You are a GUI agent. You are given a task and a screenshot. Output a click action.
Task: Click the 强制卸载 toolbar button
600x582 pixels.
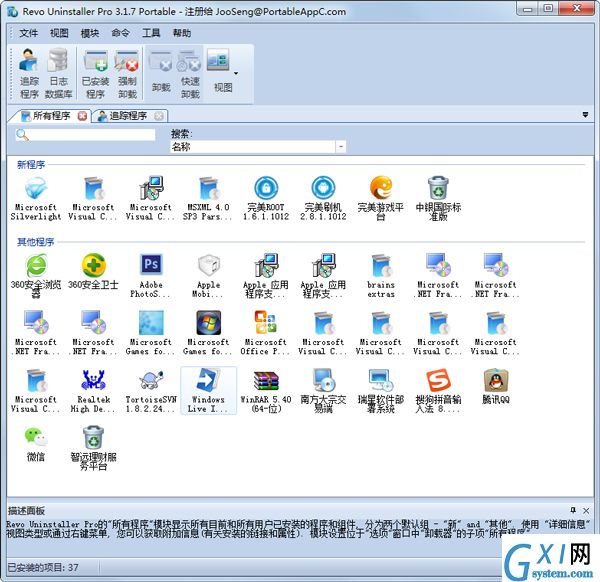(127, 73)
